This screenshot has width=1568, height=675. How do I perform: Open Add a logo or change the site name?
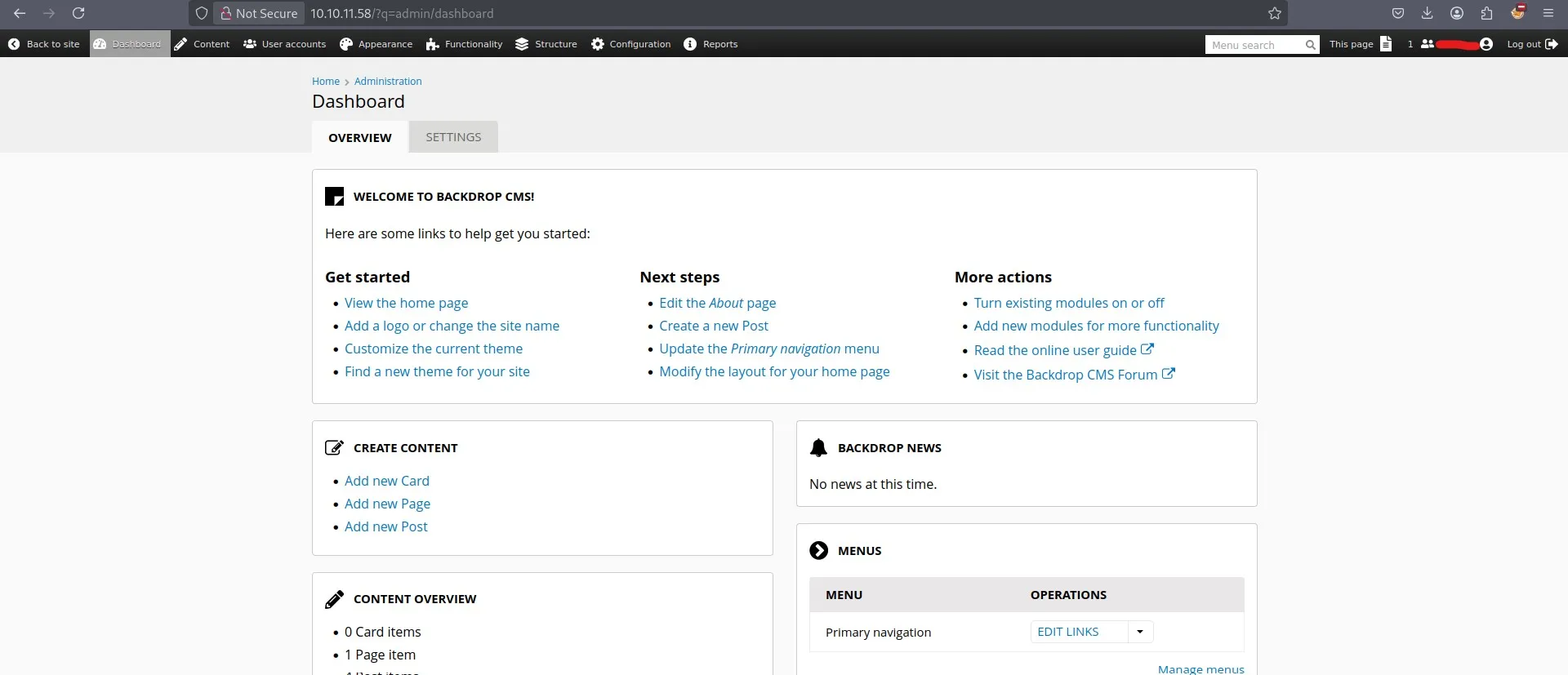pos(452,326)
